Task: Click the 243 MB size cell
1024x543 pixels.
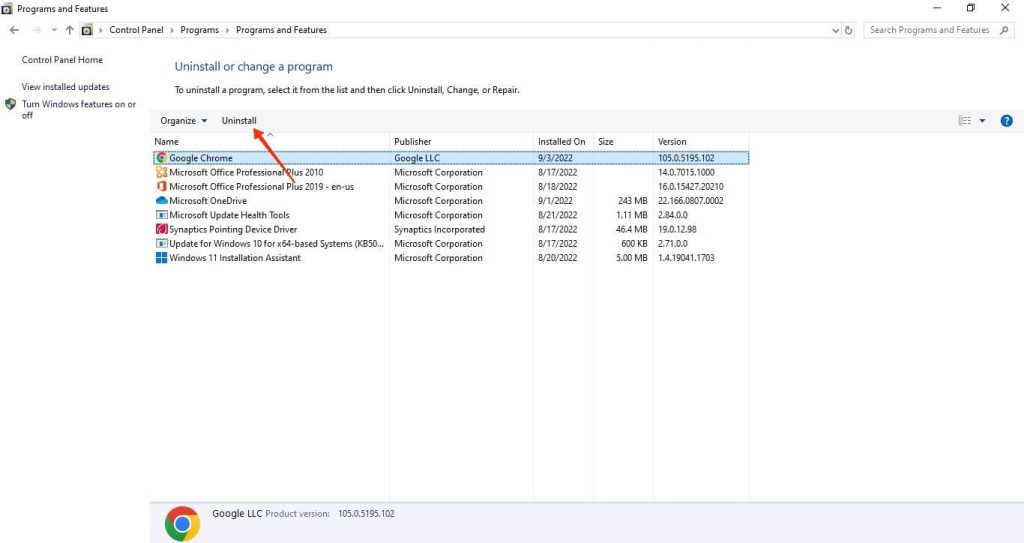Action: (x=632, y=201)
